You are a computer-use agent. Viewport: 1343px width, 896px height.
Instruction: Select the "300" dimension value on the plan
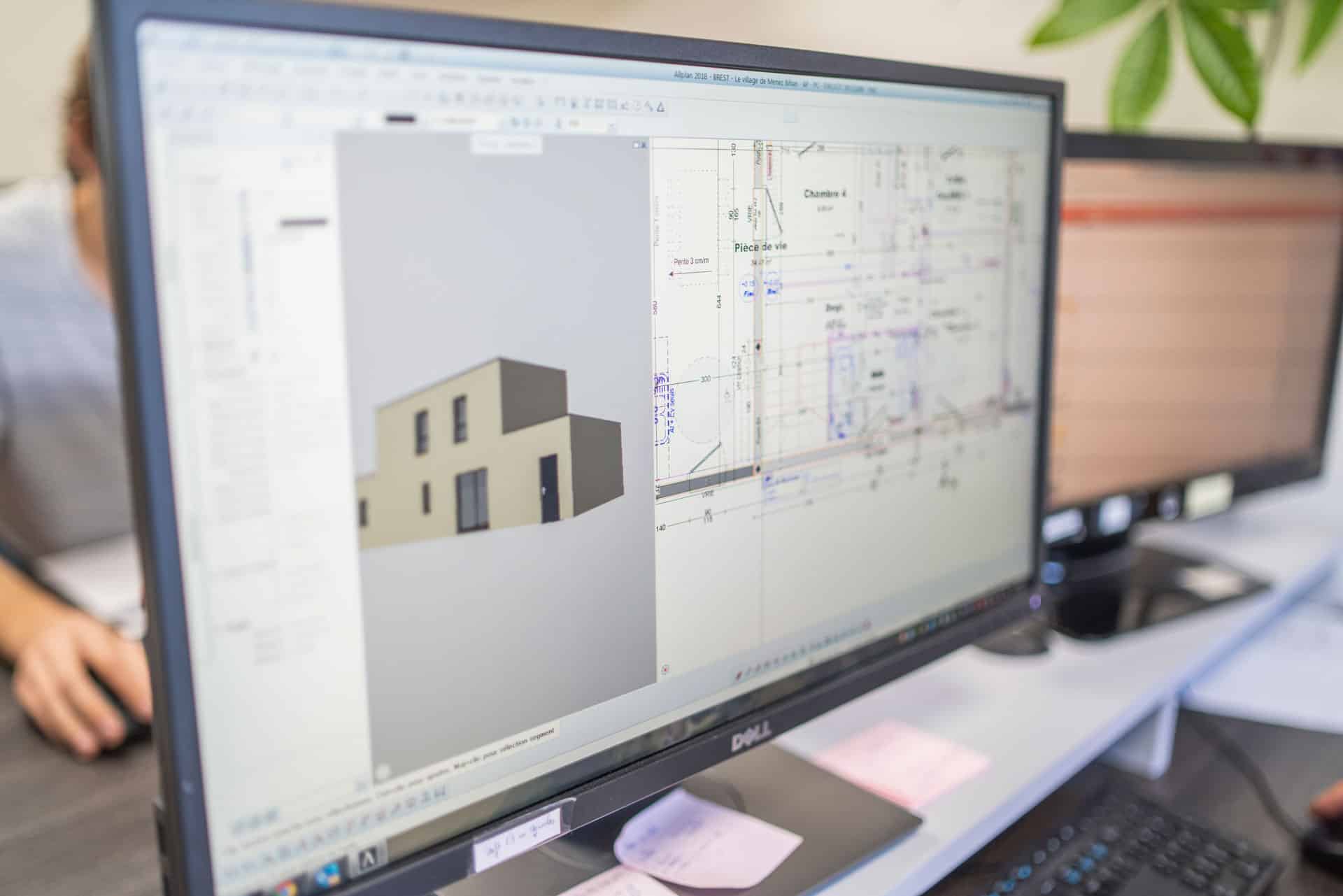[704, 378]
